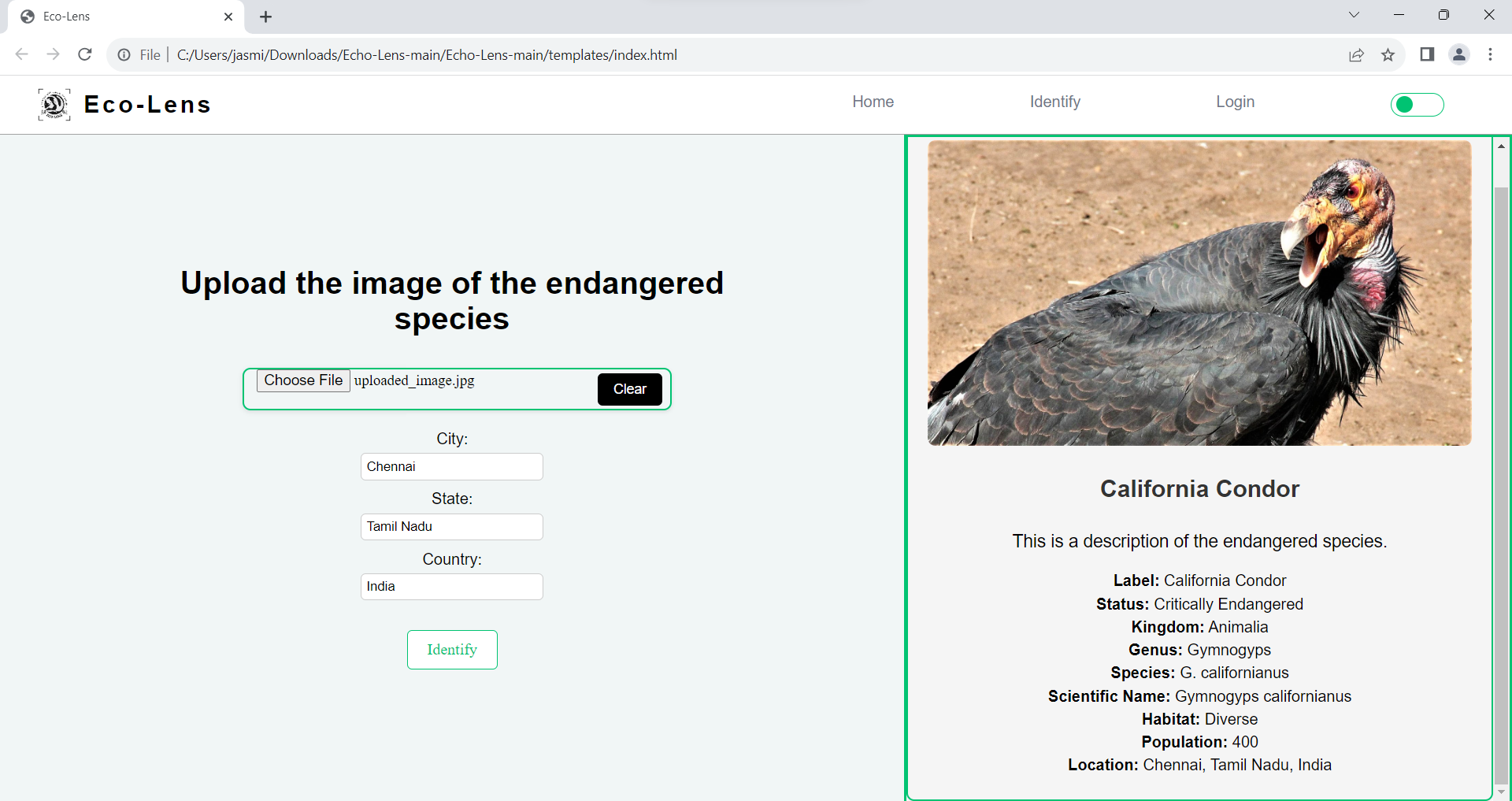Click the Choose File button
The height and width of the screenshot is (801, 1512).
click(303, 380)
